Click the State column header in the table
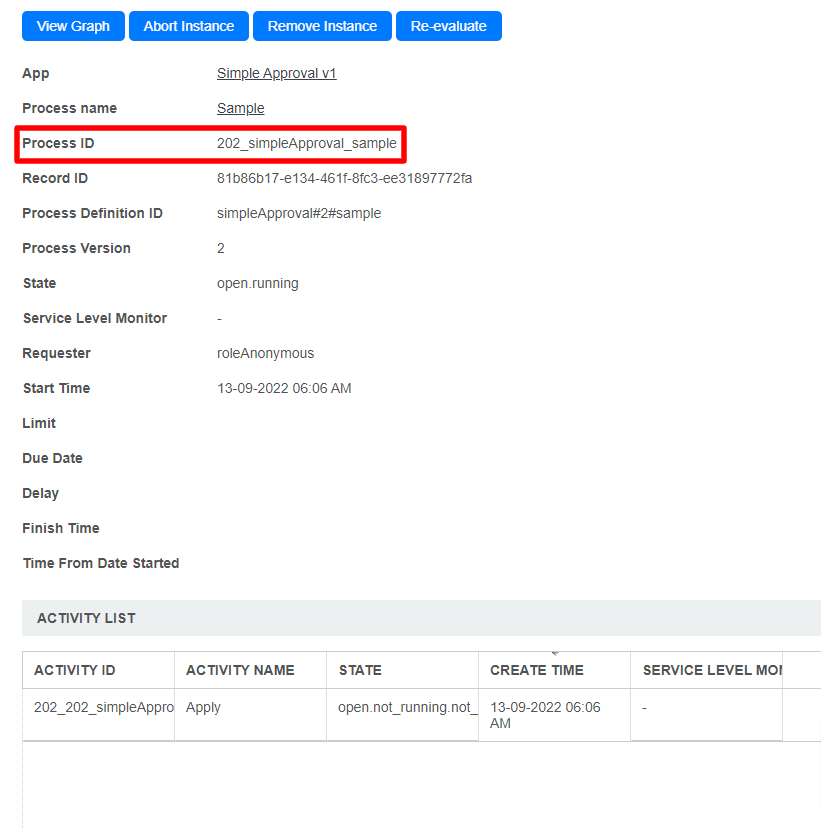The width and height of the screenshot is (821, 828). 360,670
